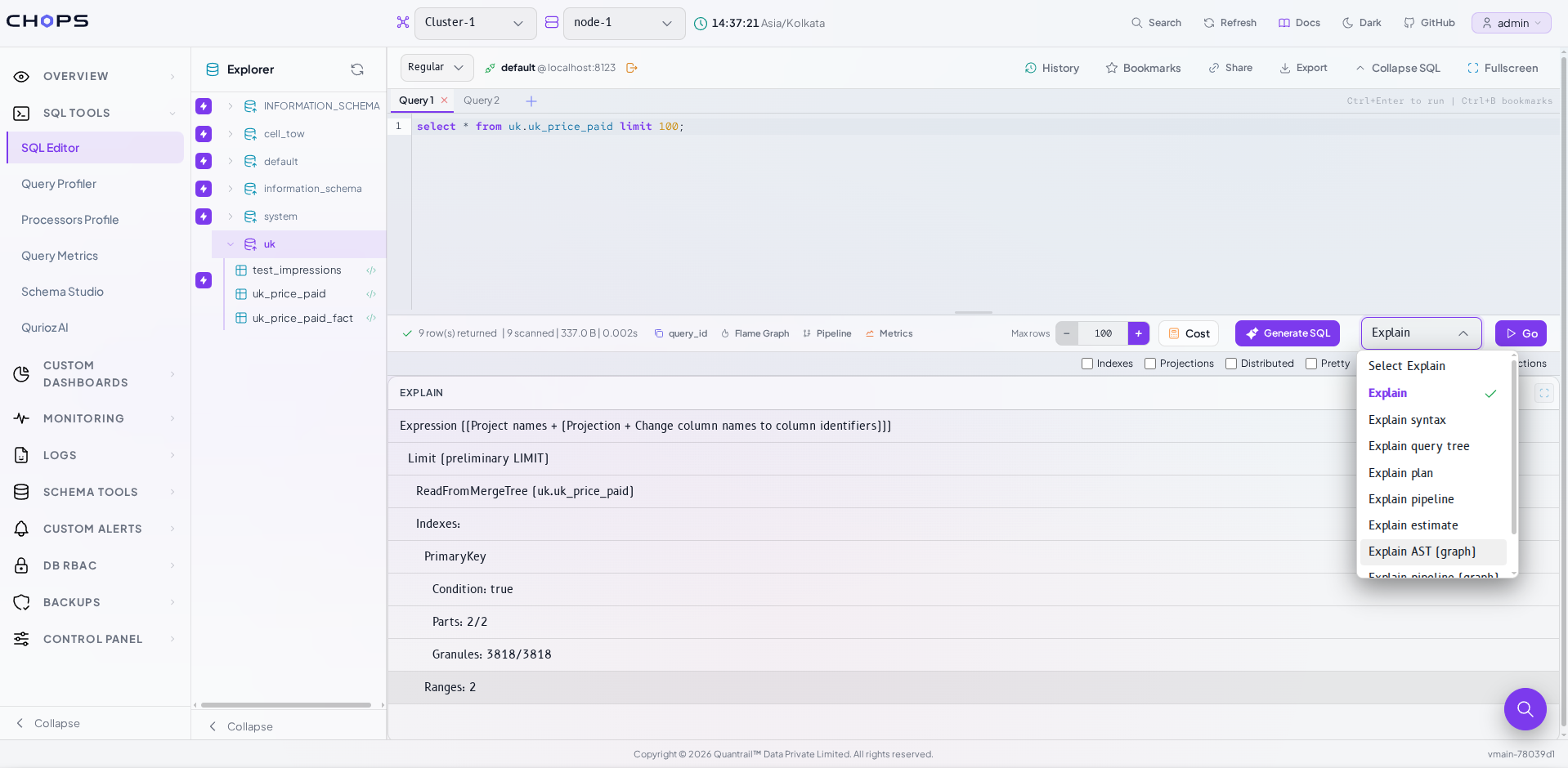Choose Explain AST (graph) option

tap(1433, 551)
